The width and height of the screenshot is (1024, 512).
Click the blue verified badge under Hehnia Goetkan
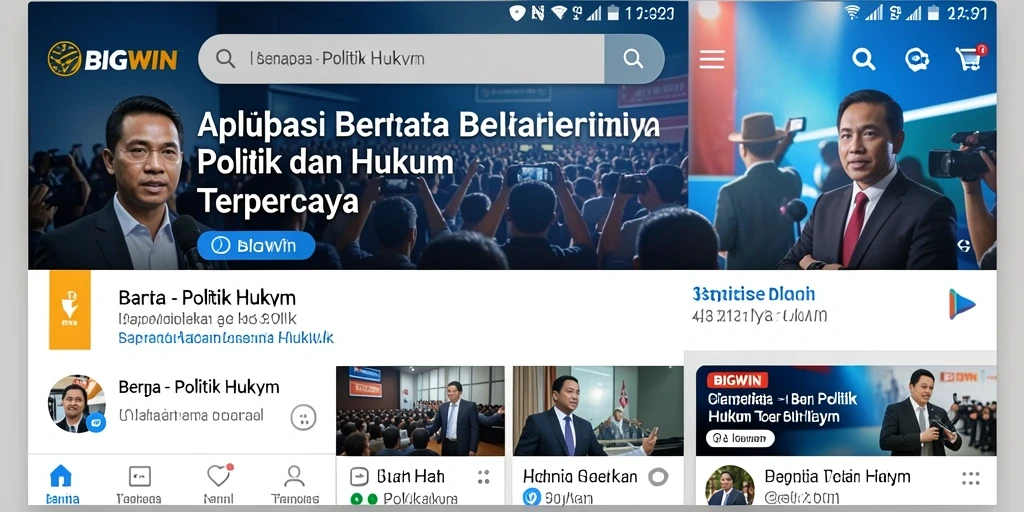coord(532,498)
